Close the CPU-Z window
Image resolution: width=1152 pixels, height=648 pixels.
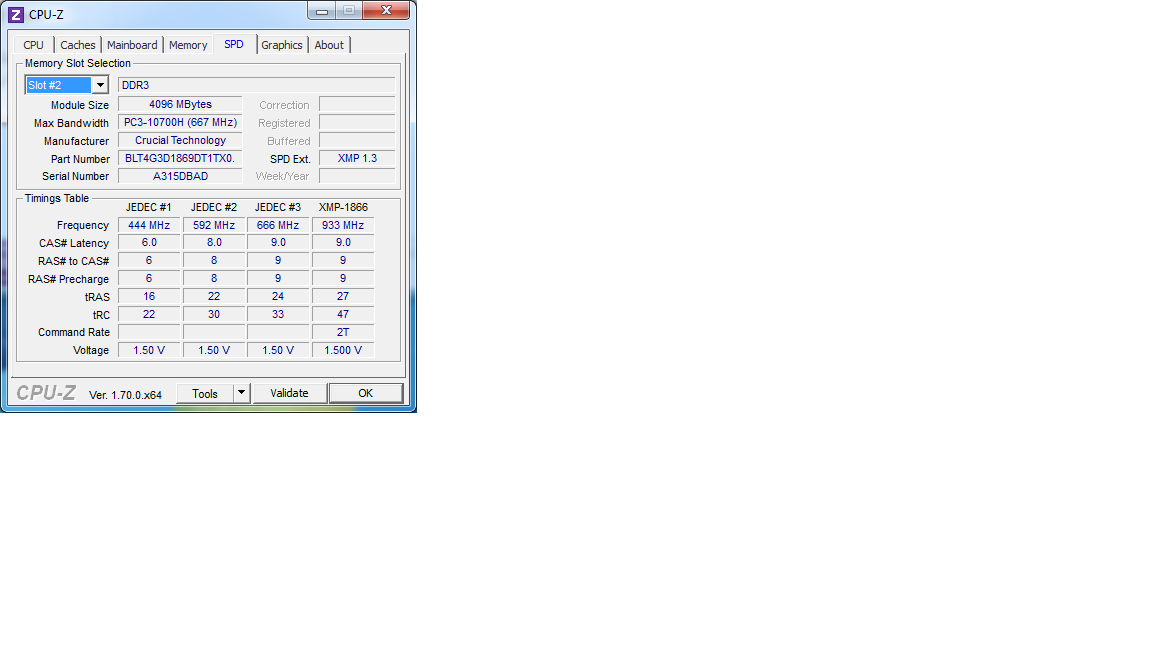(386, 10)
